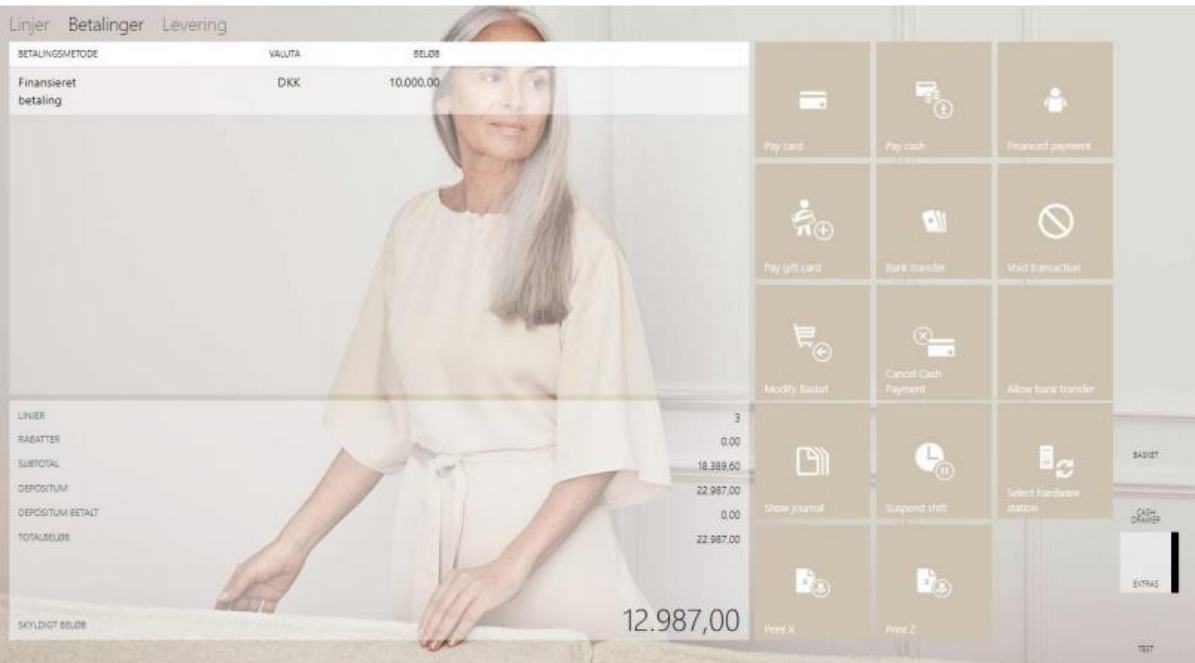Image resolution: width=1195 pixels, height=663 pixels.
Task: Click the Pay card tile
Action: pyautogui.click(x=812, y=101)
